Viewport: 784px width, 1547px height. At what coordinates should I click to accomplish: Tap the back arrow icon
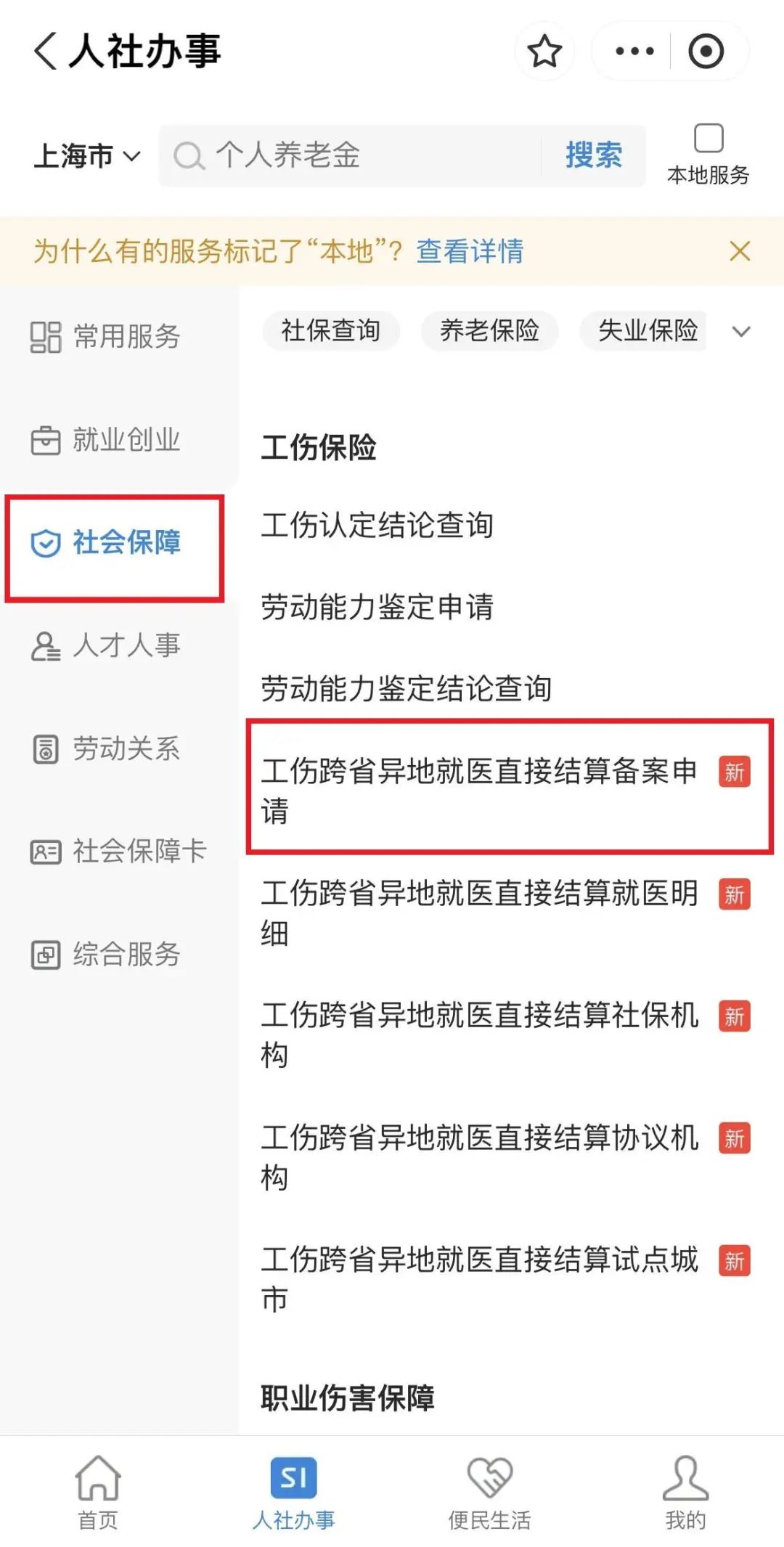45,52
